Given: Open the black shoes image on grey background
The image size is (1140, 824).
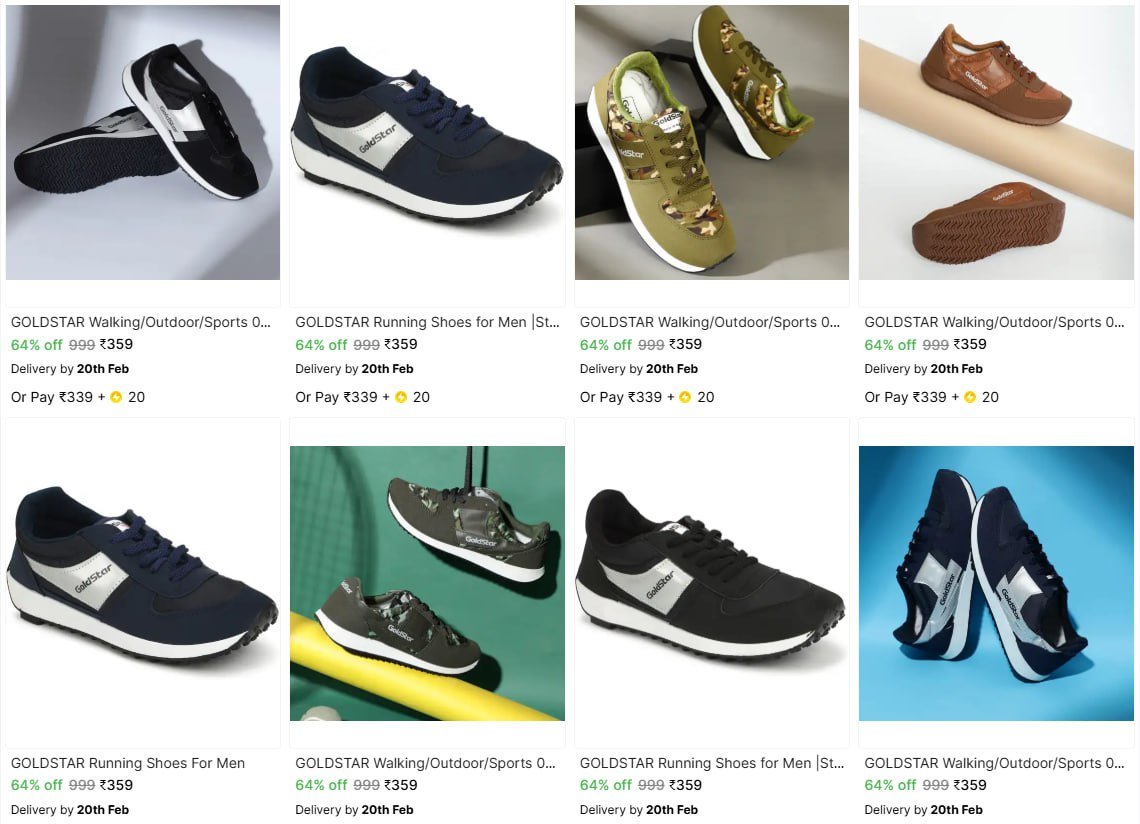Looking at the screenshot, I should [143, 143].
